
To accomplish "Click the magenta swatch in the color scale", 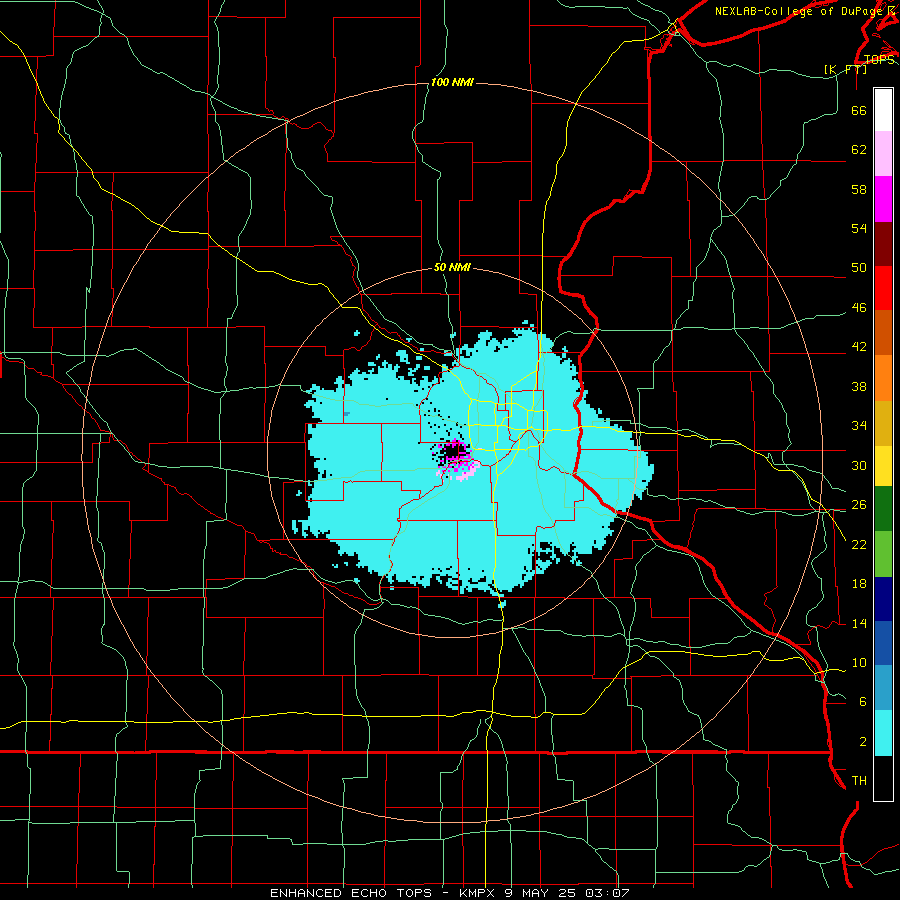I will point(883,199).
